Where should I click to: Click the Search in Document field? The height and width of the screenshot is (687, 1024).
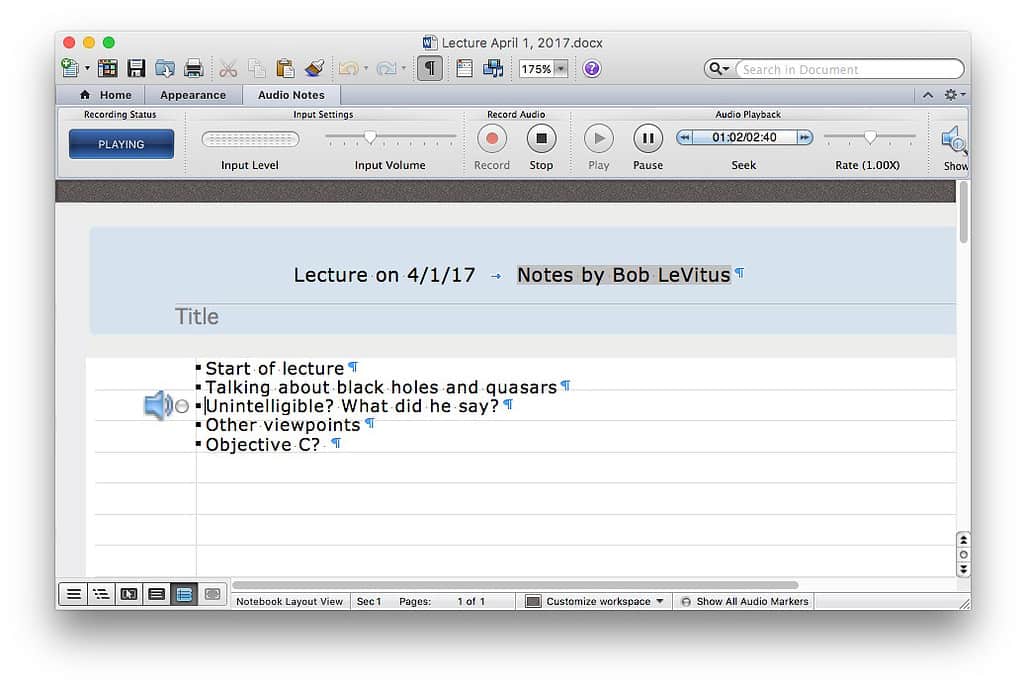click(849, 69)
